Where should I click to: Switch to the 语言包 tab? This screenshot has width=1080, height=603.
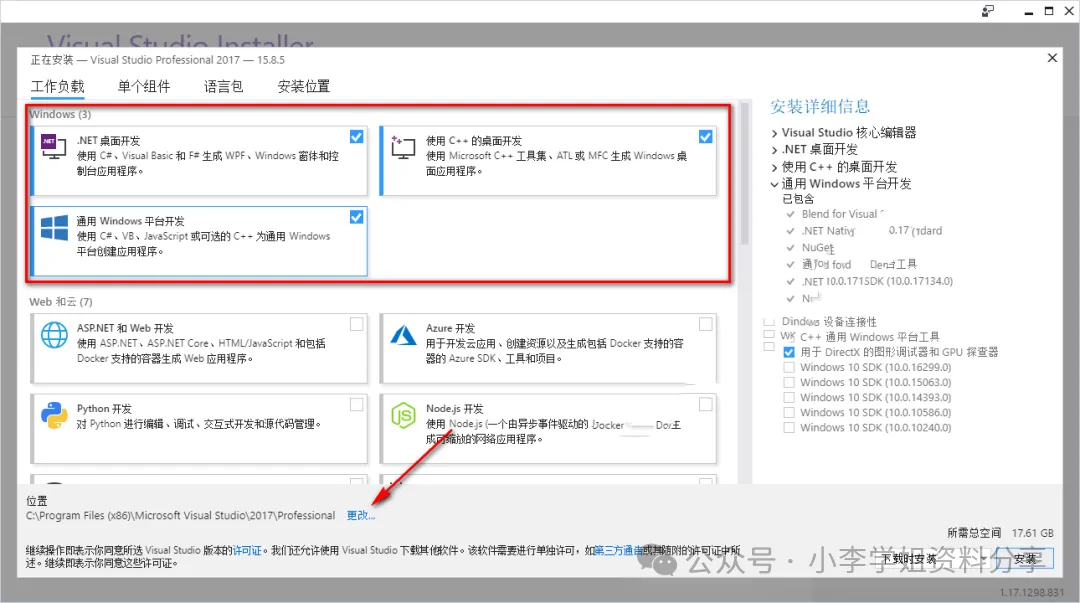click(x=223, y=87)
